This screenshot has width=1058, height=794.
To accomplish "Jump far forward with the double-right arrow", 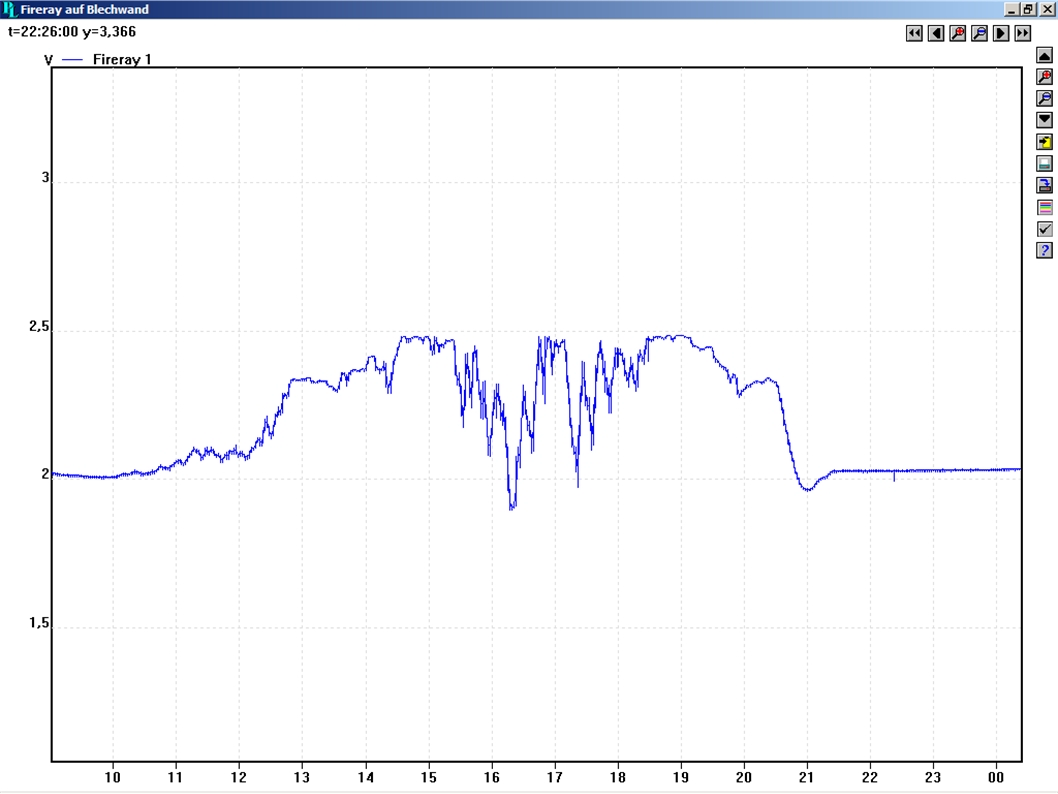I will (1022, 34).
